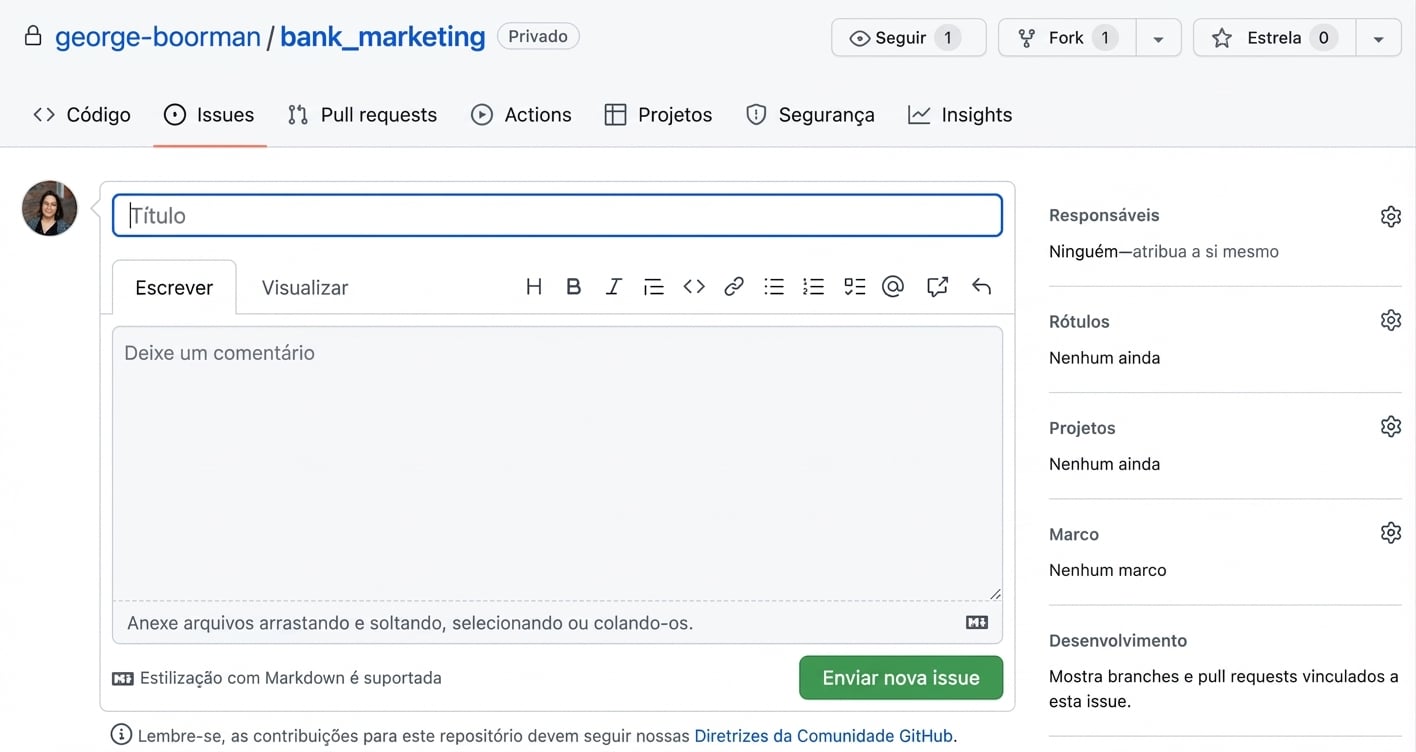Image resolution: width=1416 pixels, height=752 pixels.
Task: Open the Rótulos gear settings
Action: 1391,320
